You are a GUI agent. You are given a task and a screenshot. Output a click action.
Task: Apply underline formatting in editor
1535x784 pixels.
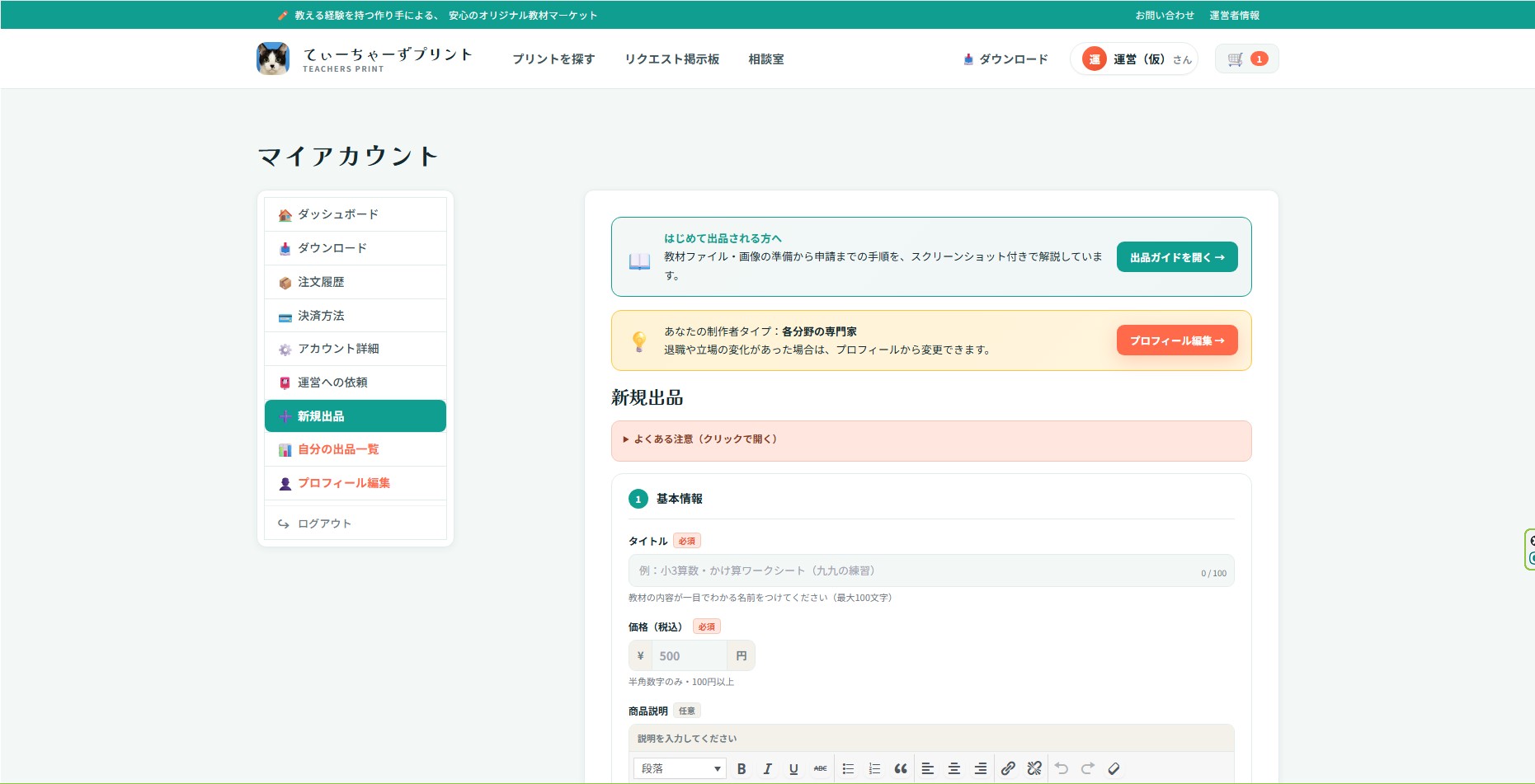coord(793,768)
